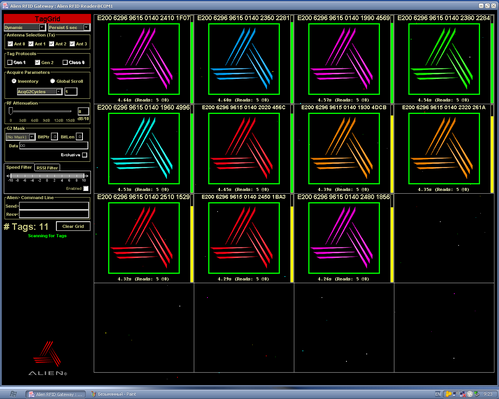Select the orange tag icon ending 2320 261A
This screenshot has height=399, width=499.
pyautogui.click(x=444, y=148)
